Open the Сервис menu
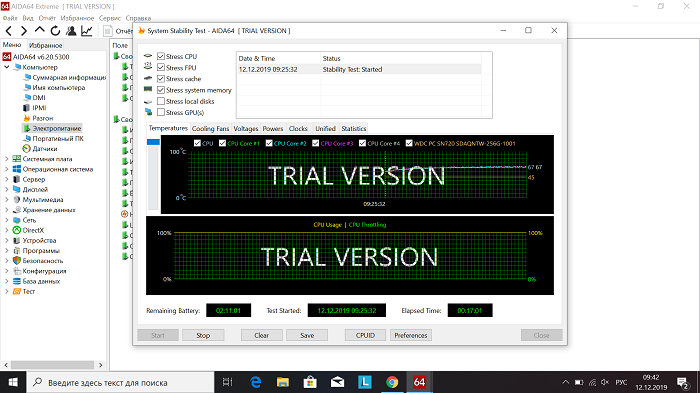Viewport: 700px width, 393px height. pyautogui.click(x=110, y=18)
